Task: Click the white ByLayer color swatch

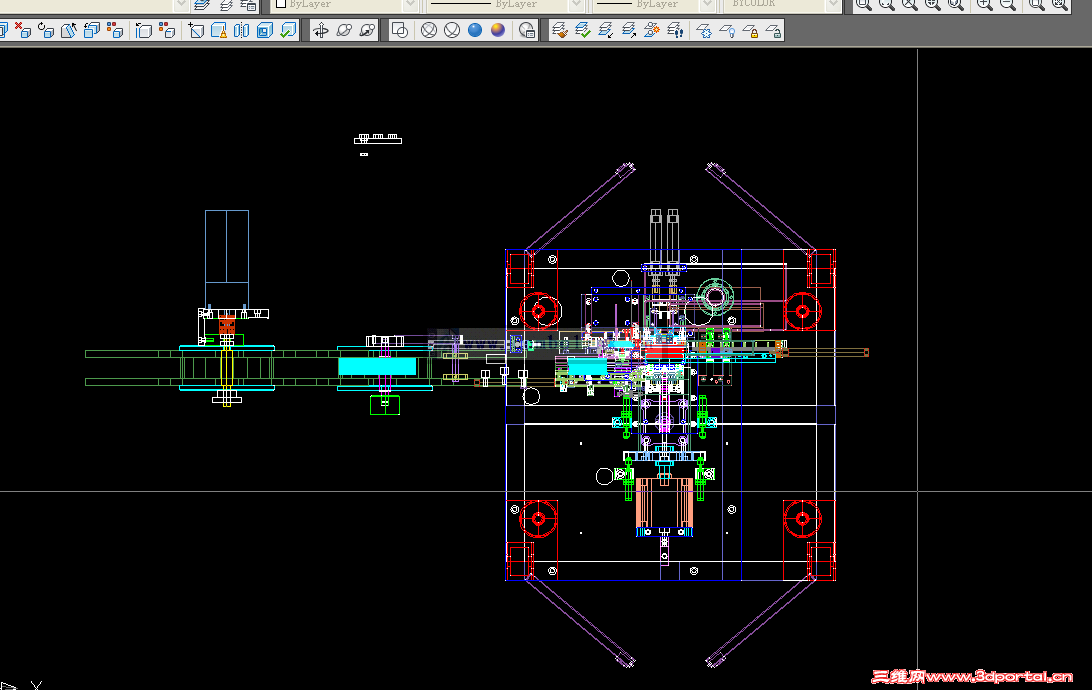Action: point(281,3)
